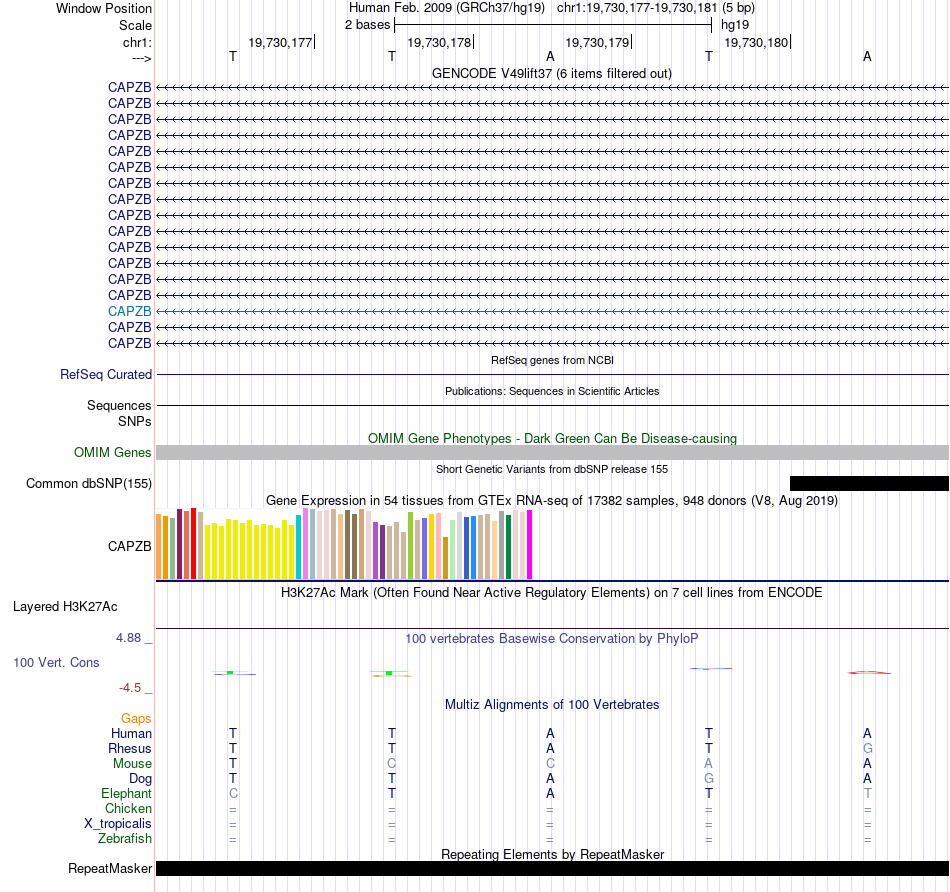Screen dimensions: 950x892
Task: Select the Dog alignment row label
Action: point(140,779)
